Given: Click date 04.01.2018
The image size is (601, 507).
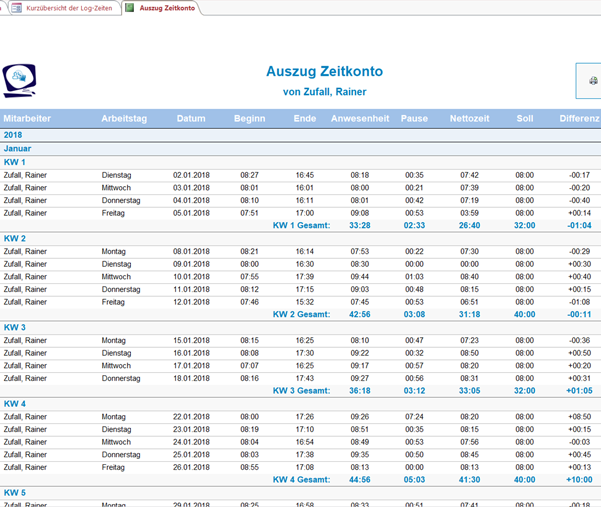Looking at the screenshot, I should (x=191, y=200).
